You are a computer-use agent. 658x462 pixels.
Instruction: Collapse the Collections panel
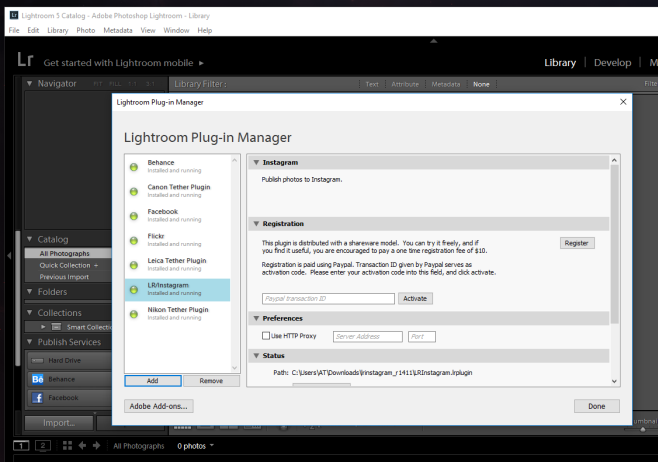tap(29, 313)
